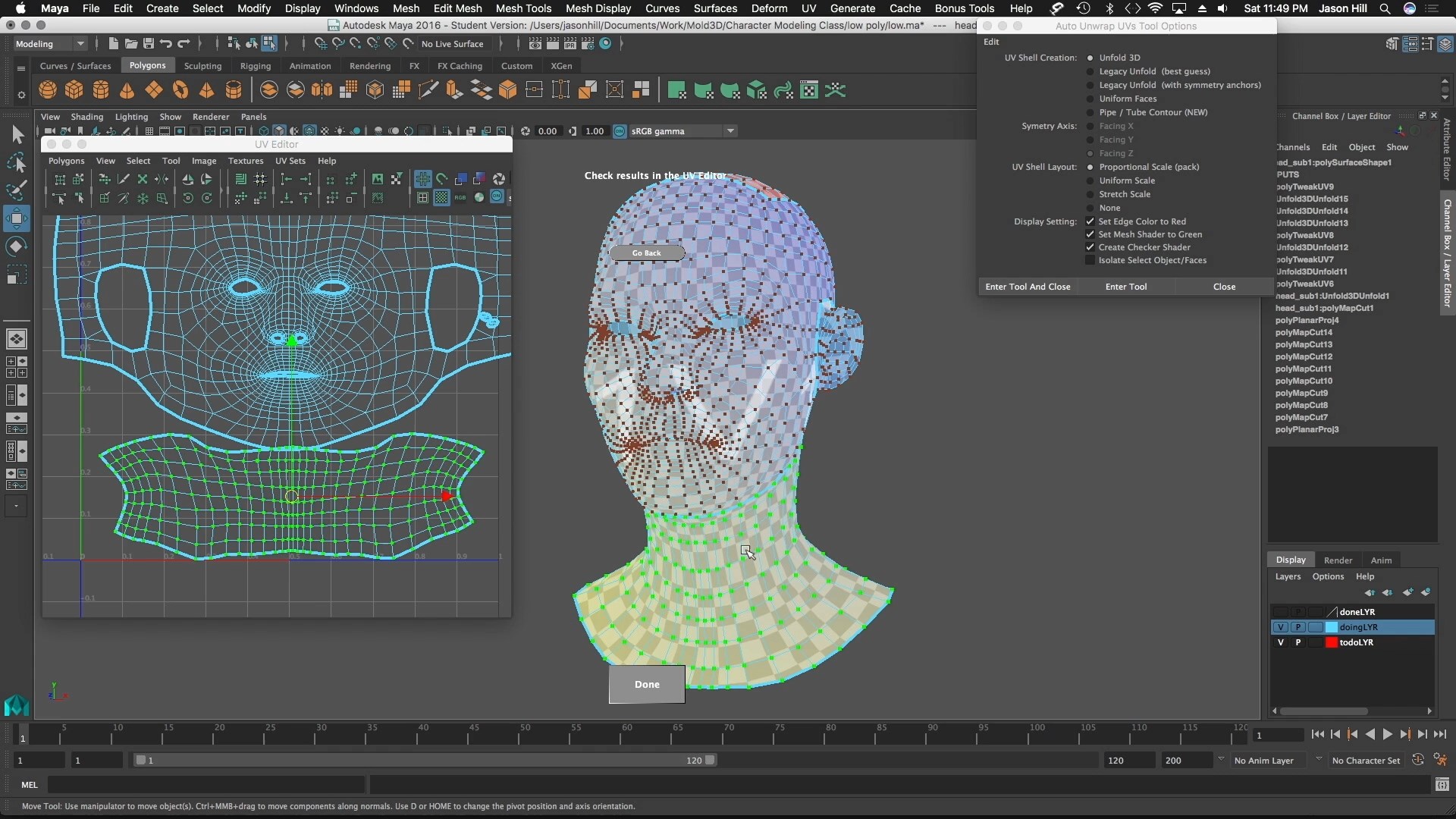Click Close button in Auto Unwrap options
The width and height of the screenshot is (1456, 819).
[x=1224, y=287]
